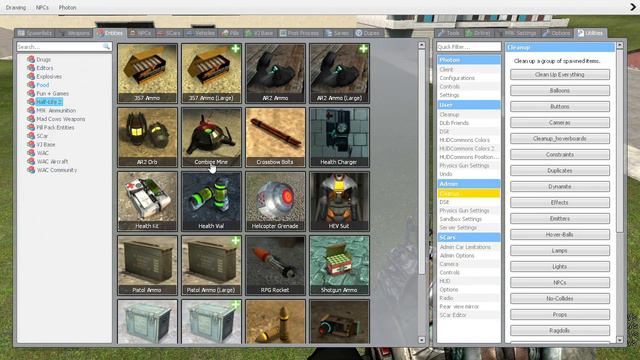Pick the Helicopter Grenade entity icon
The image size is (640, 360).
276,201
